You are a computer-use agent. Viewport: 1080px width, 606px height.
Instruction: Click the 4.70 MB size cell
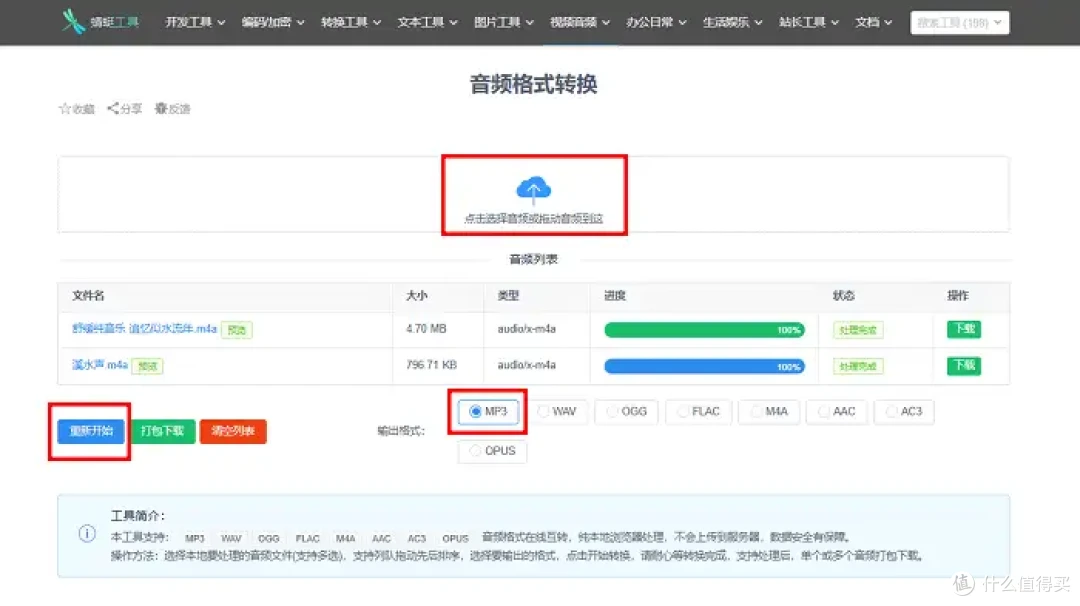pyautogui.click(x=426, y=328)
